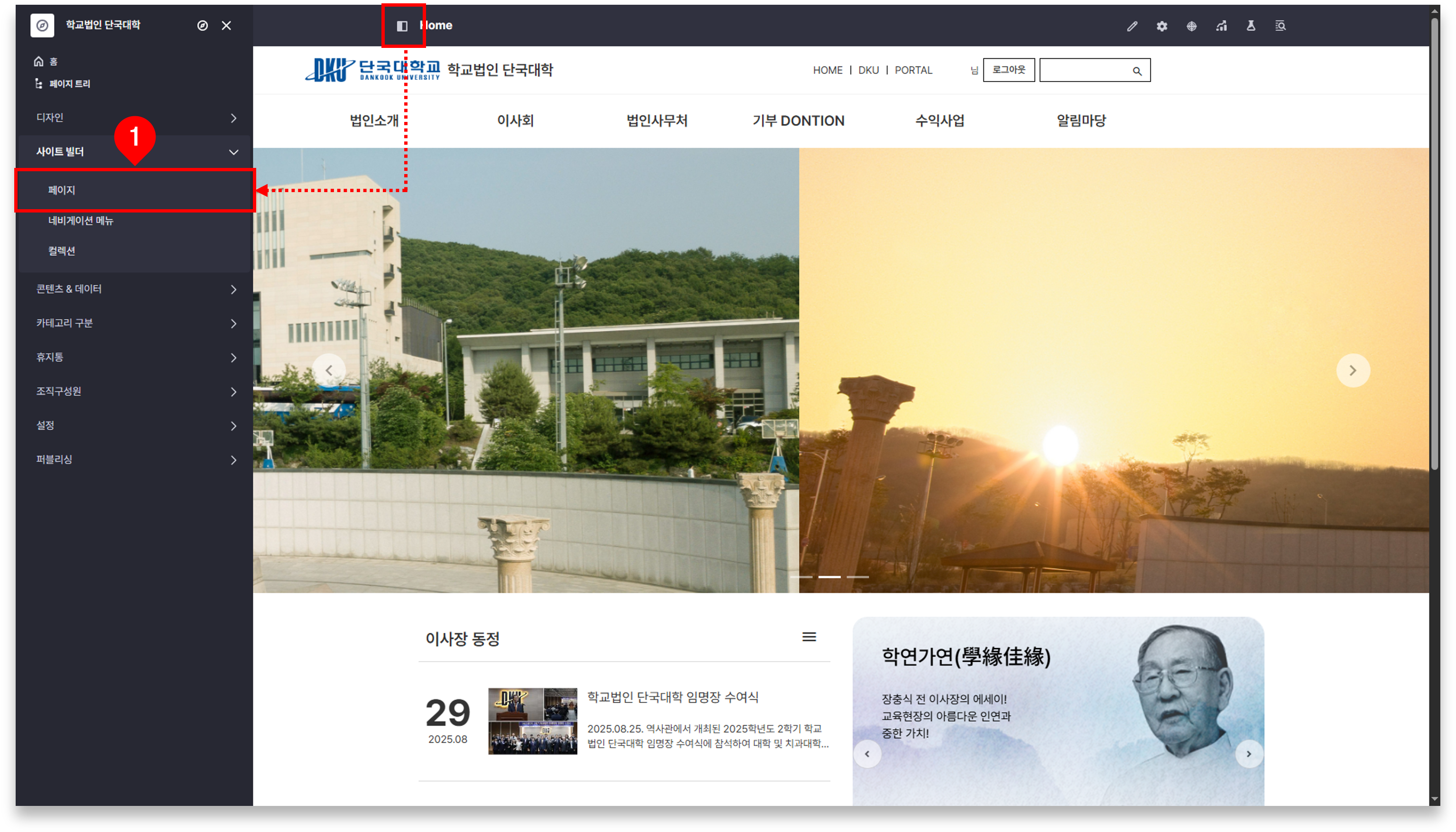Click the pencil edit icon in top toolbar
Viewport: 1456px width, 832px height.
point(1132,26)
